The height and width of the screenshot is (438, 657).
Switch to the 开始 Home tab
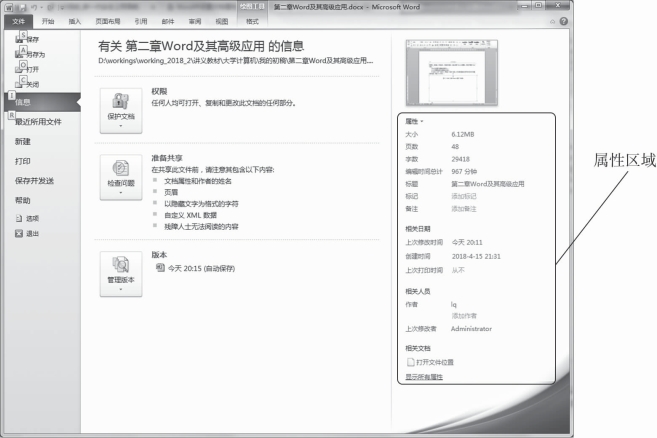48,21
